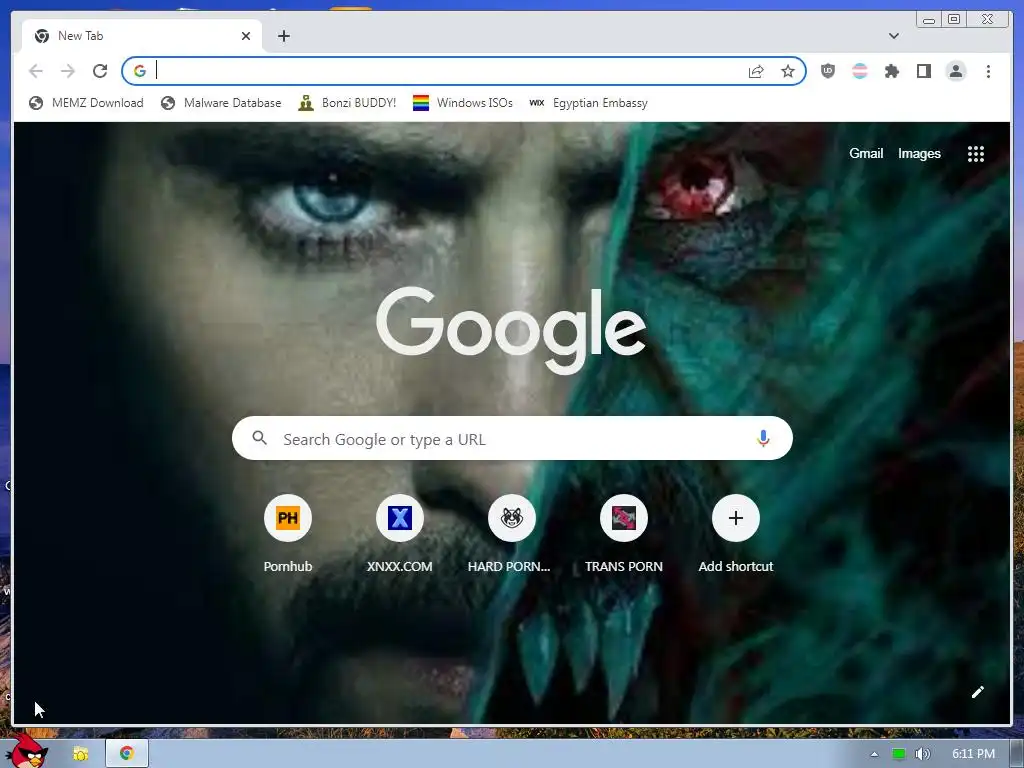Open Chrome three-dot menu

(x=988, y=71)
